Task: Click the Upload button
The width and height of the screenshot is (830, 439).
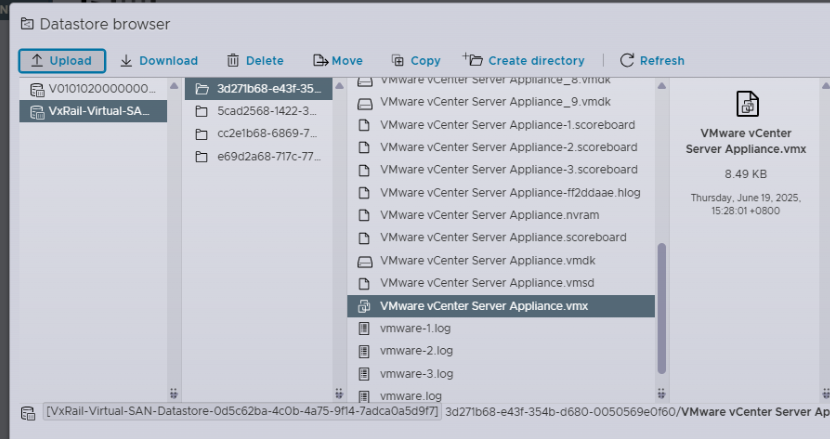Action: click(x=61, y=60)
